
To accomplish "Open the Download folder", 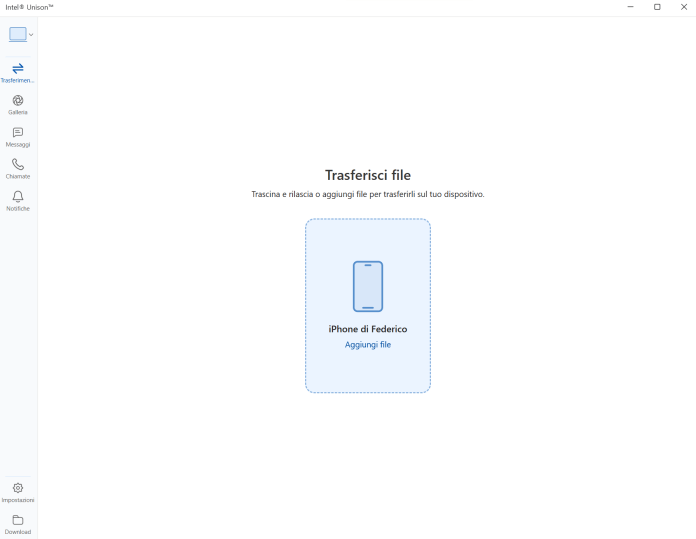I will pyautogui.click(x=18, y=525).
